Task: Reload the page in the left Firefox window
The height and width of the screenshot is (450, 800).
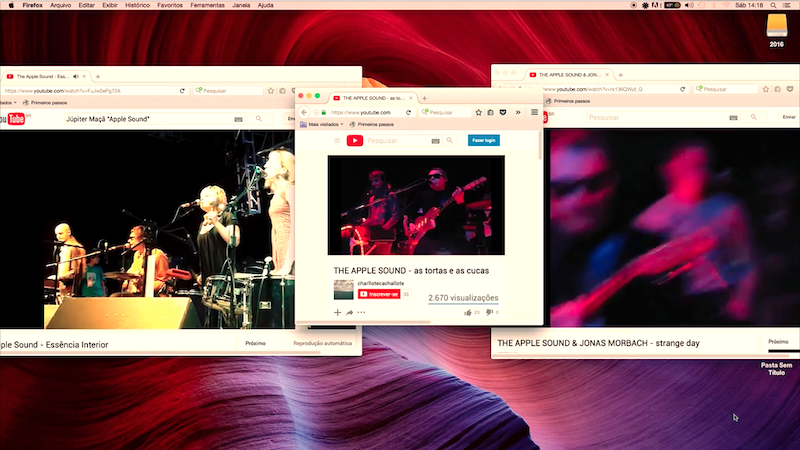Action: [182, 90]
